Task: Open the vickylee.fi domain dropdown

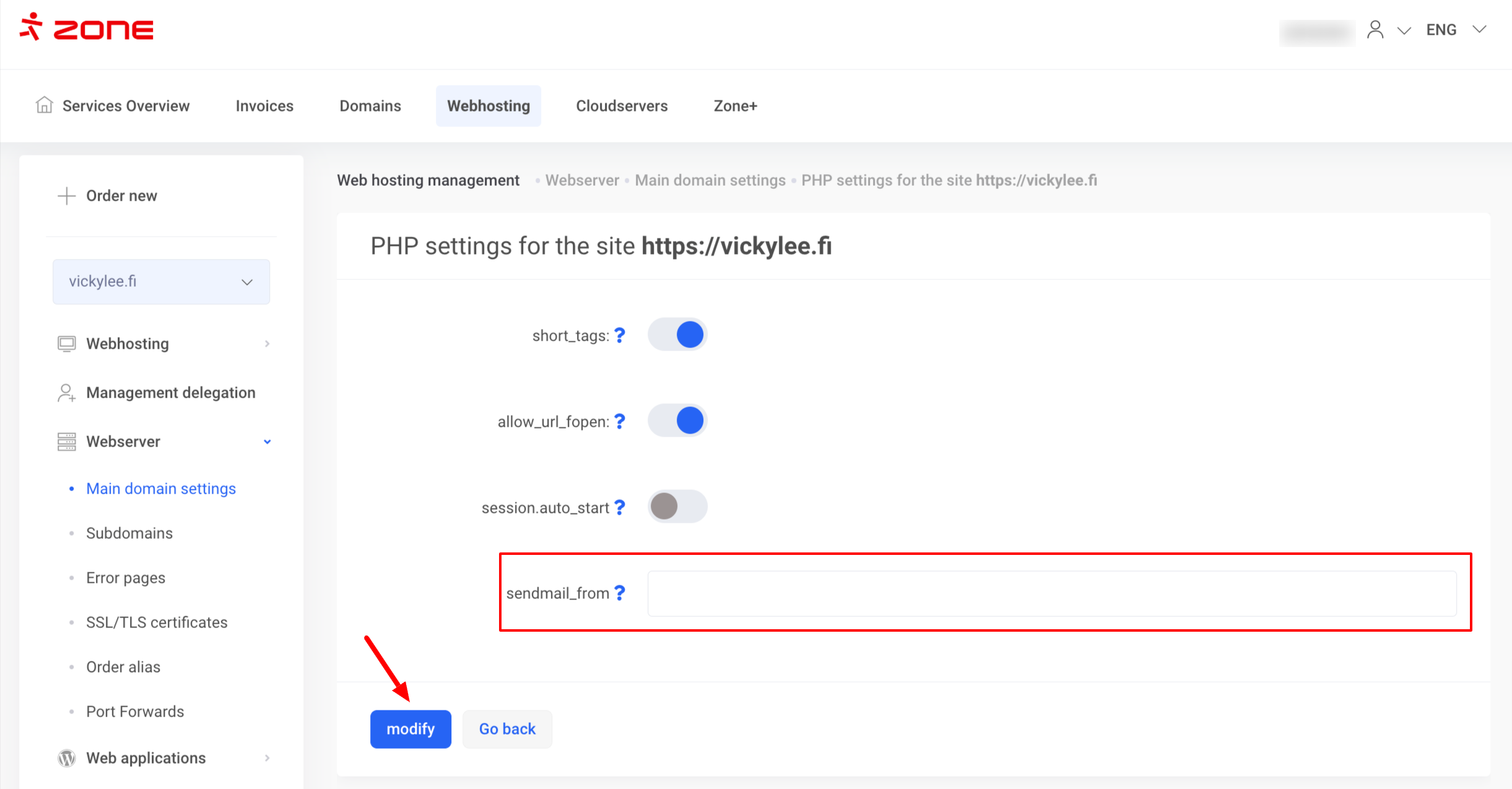Action: [161, 282]
